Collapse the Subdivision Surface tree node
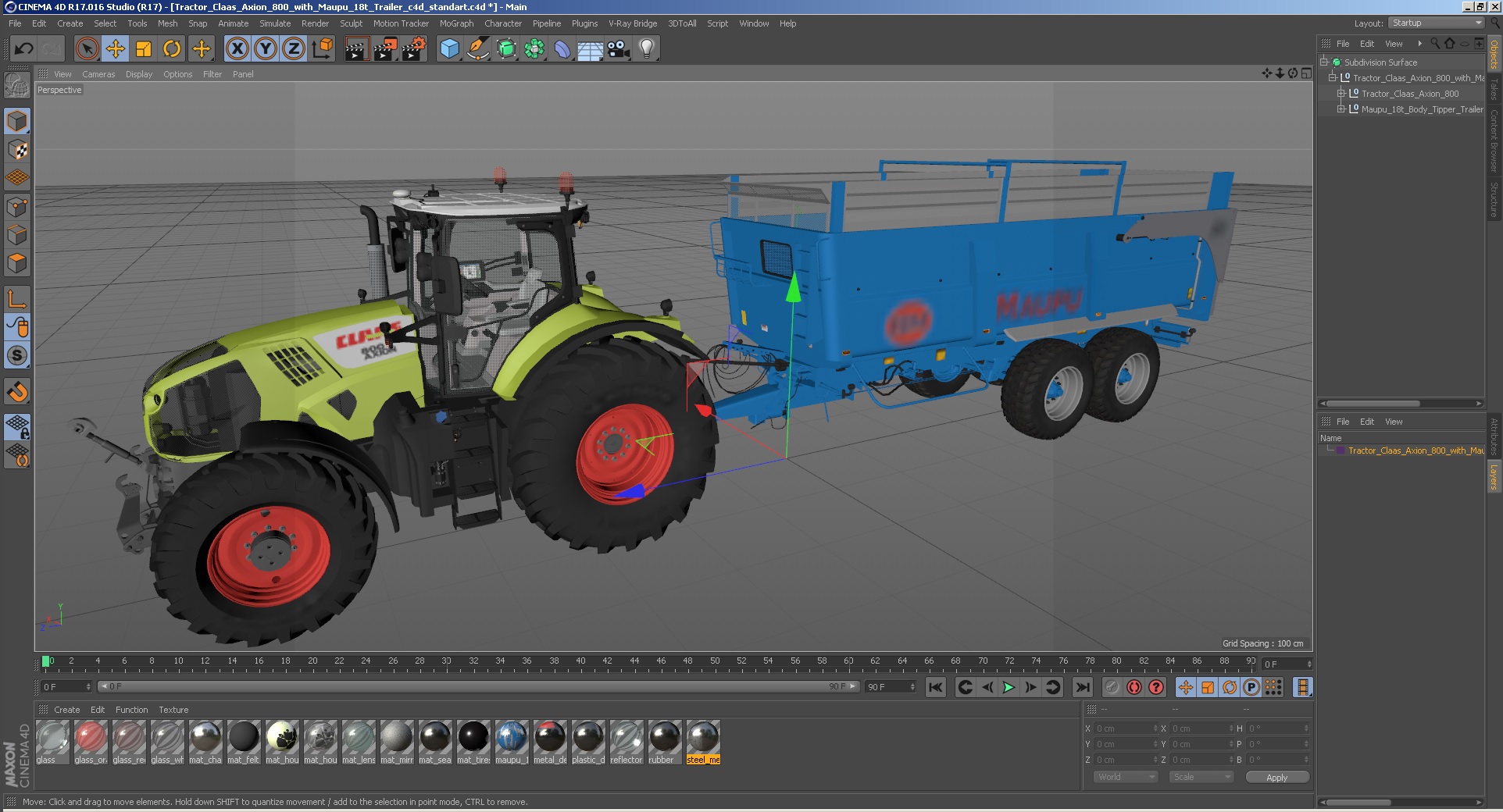Screen dimensions: 1503x812 click(1324, 62)
